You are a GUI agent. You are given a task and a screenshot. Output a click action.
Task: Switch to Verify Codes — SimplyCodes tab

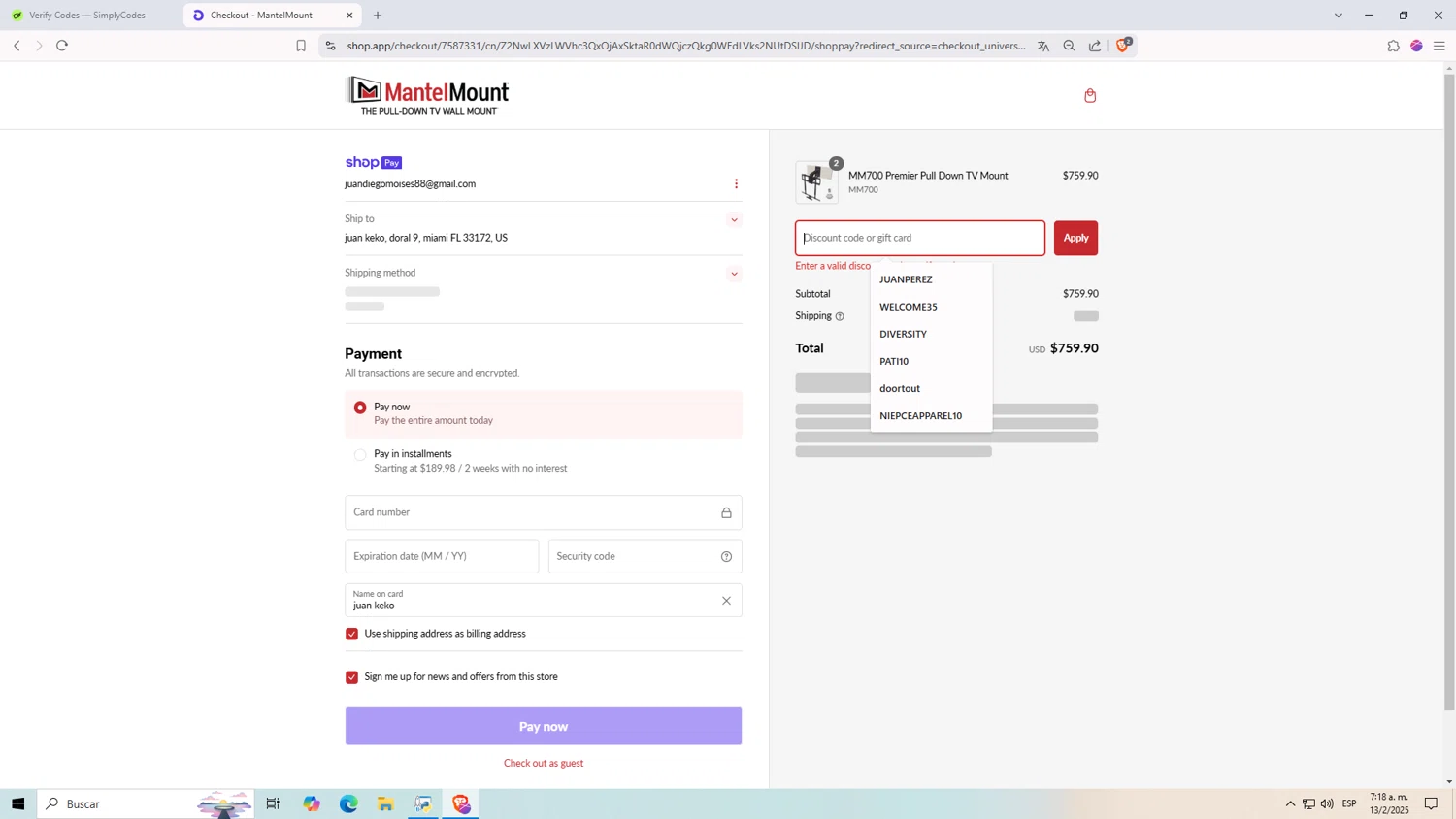tap(87, 16)
